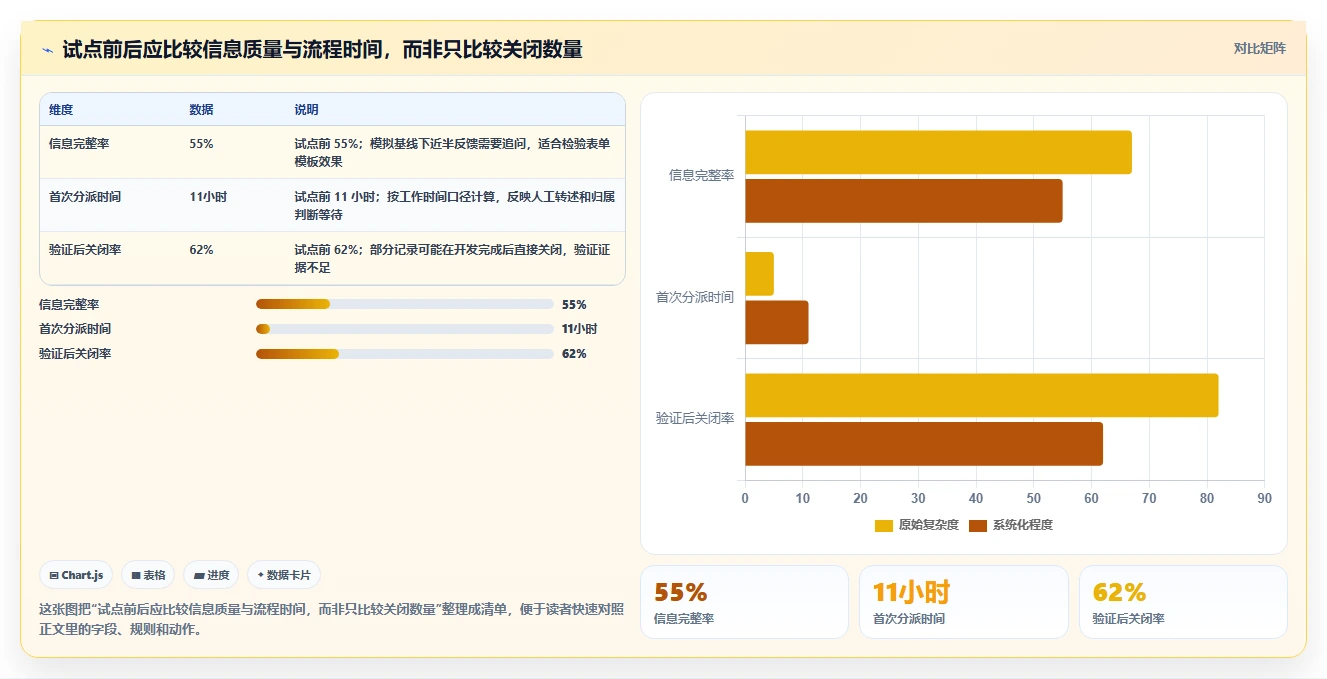The image size is (1327, 679).
Task: Click the x-axis tick labeled 80
Action: point(1207,497)
